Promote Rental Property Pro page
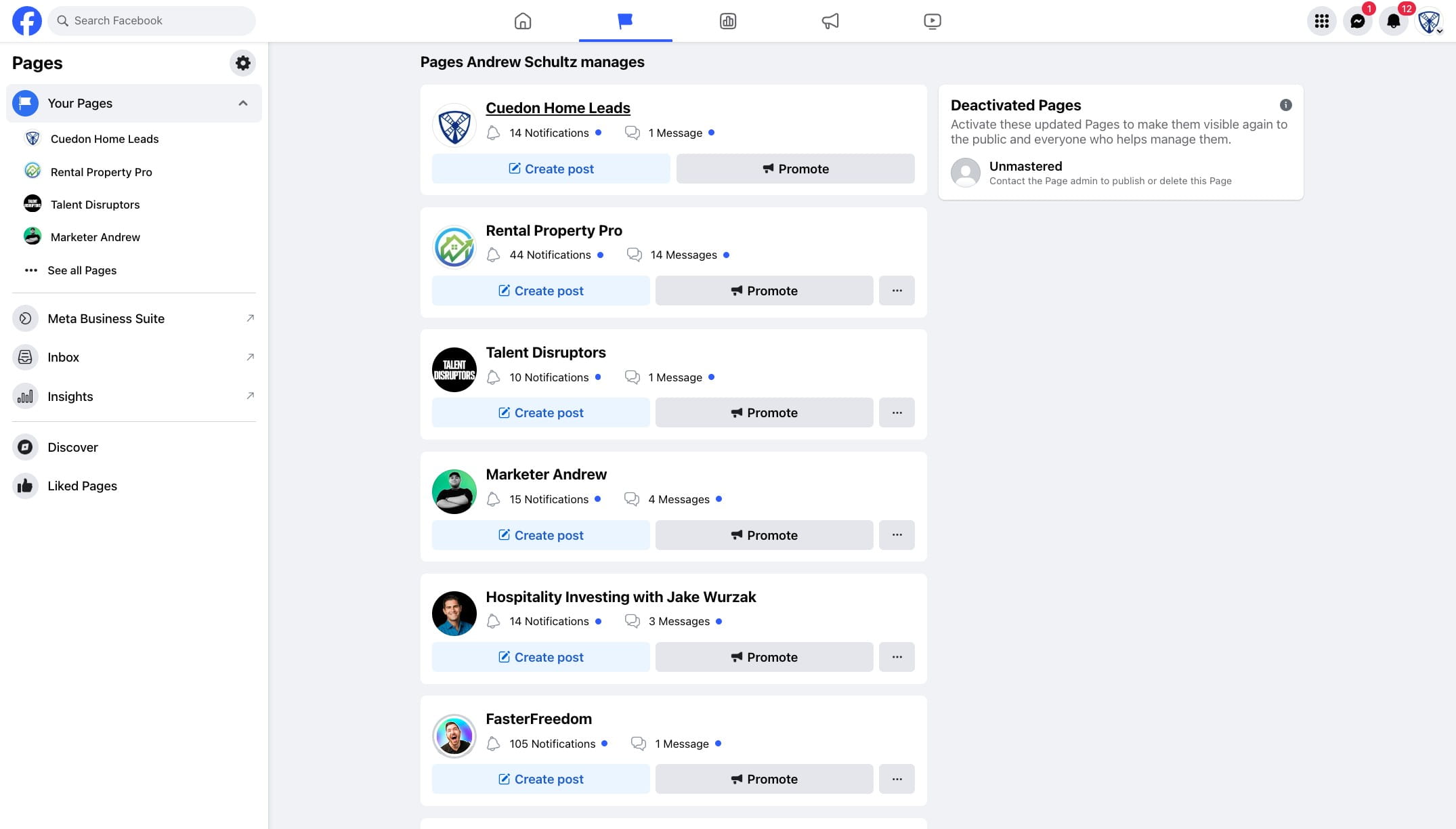1456x829 pixels. point(765,291)
